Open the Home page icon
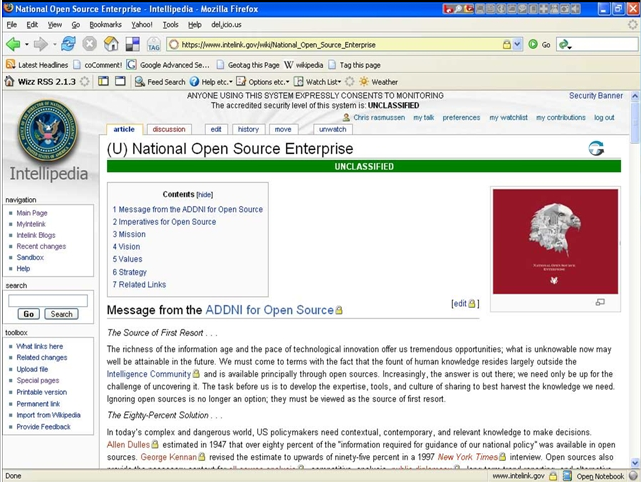The image size is (642, 482). pos(111,44)
